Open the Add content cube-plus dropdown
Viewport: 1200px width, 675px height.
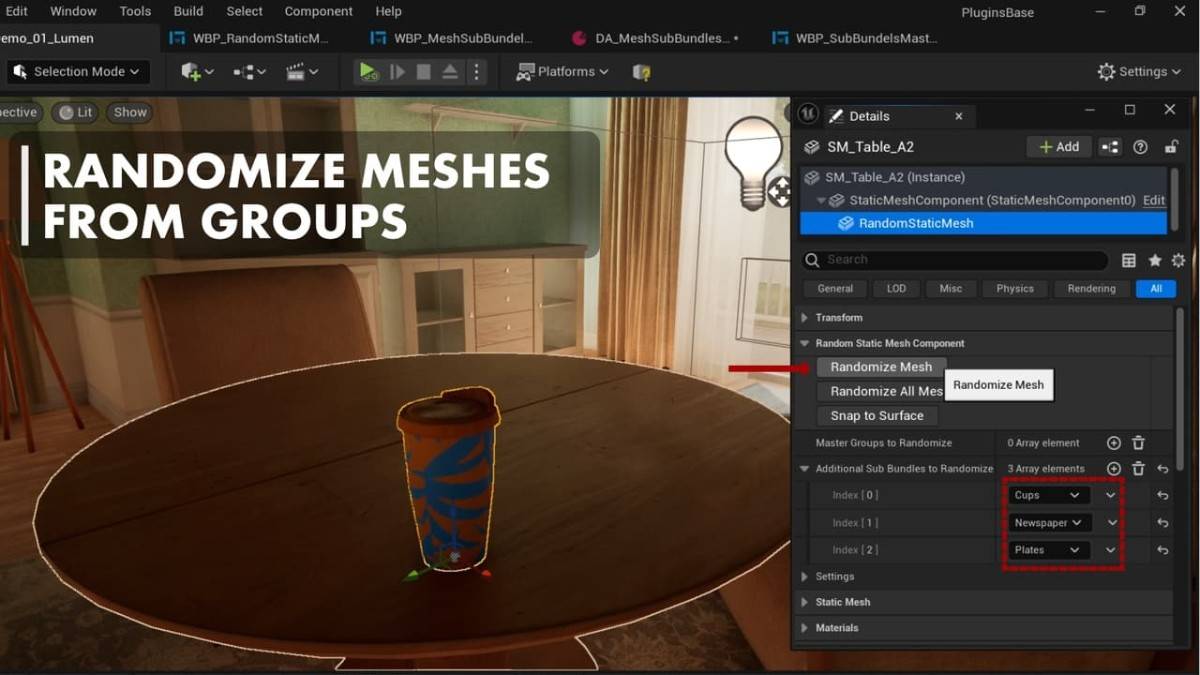[x=197, y=72]
